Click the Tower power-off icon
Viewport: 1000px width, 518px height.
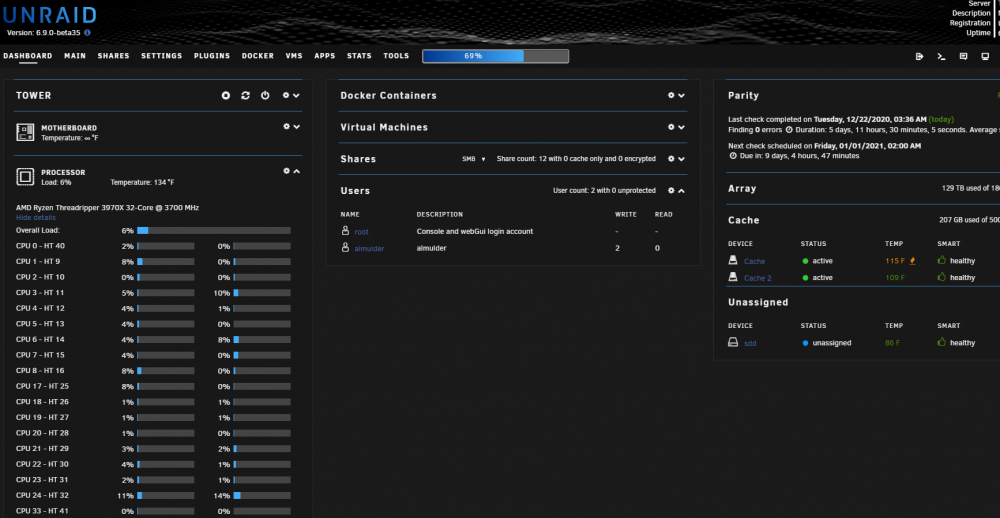click(x=265, y=96)
